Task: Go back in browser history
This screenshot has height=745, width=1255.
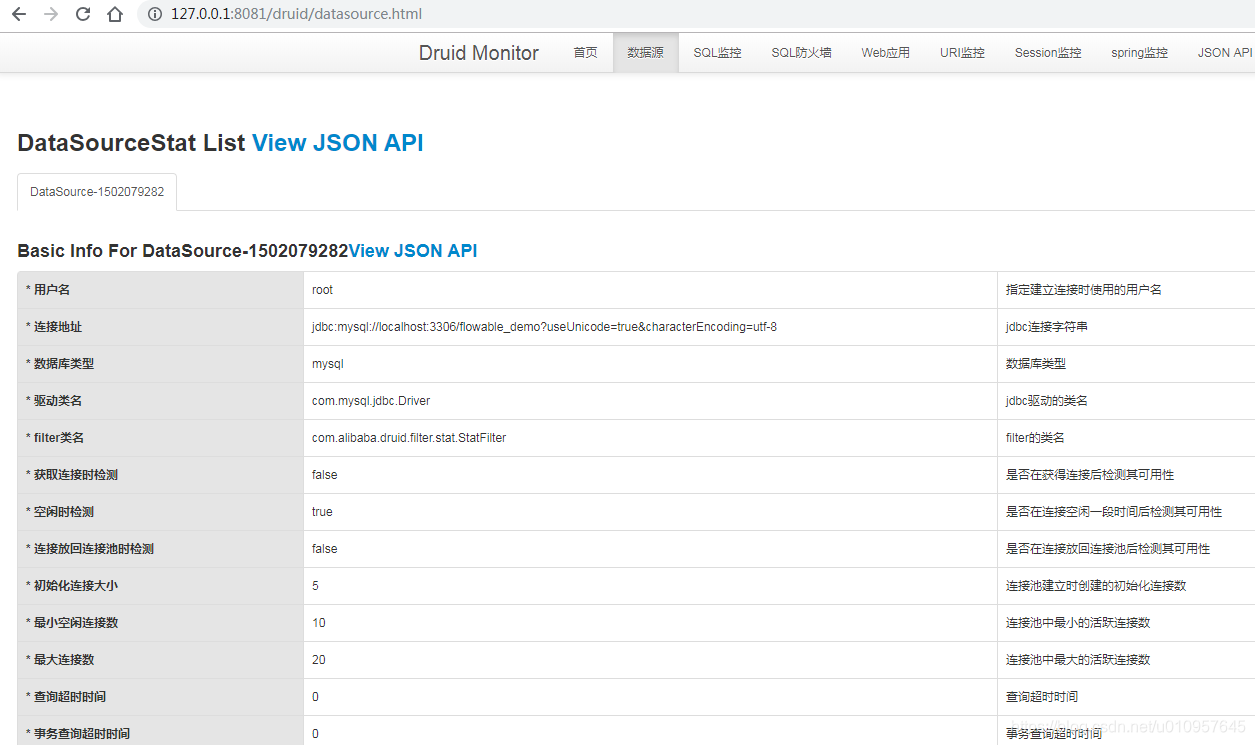Action: (19, 14)
